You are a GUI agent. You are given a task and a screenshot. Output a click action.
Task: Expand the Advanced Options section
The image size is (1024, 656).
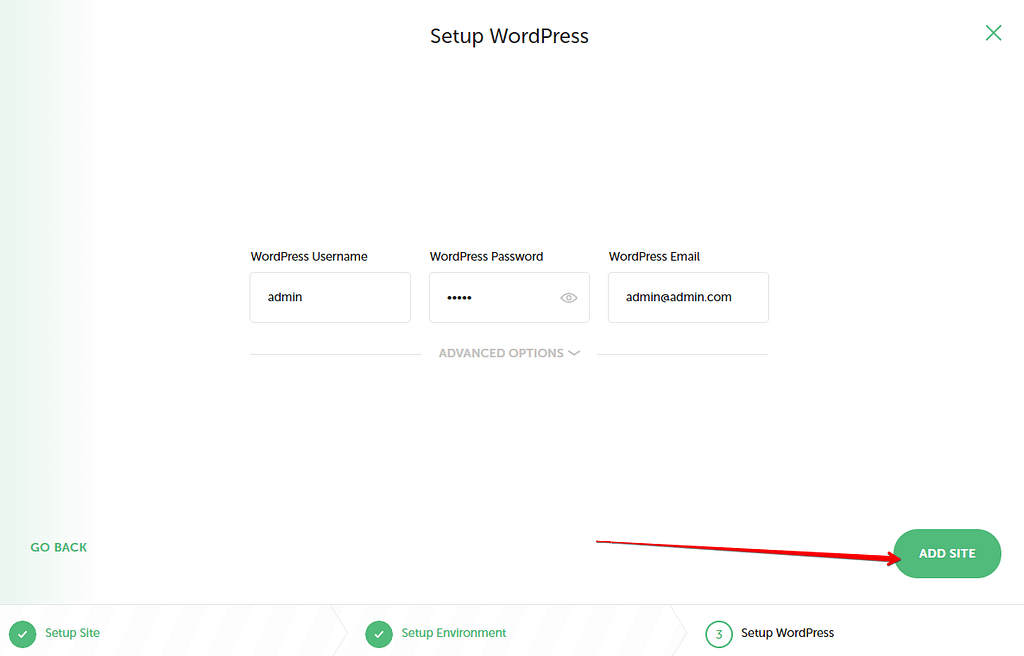pyautogui.click(x=509, y=353)
